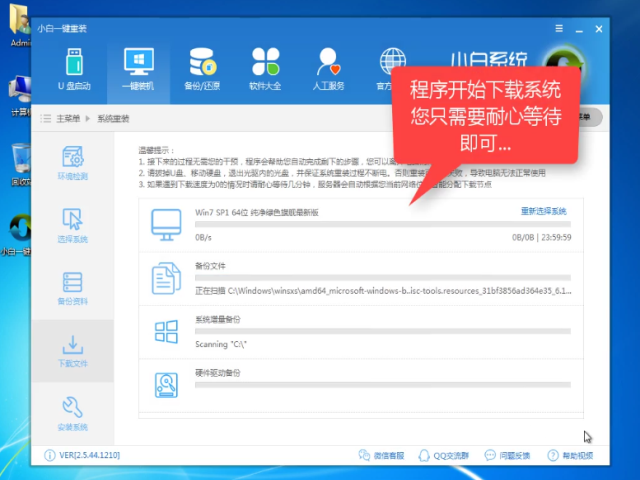Select 下载文件 step in sidebar

73,350
